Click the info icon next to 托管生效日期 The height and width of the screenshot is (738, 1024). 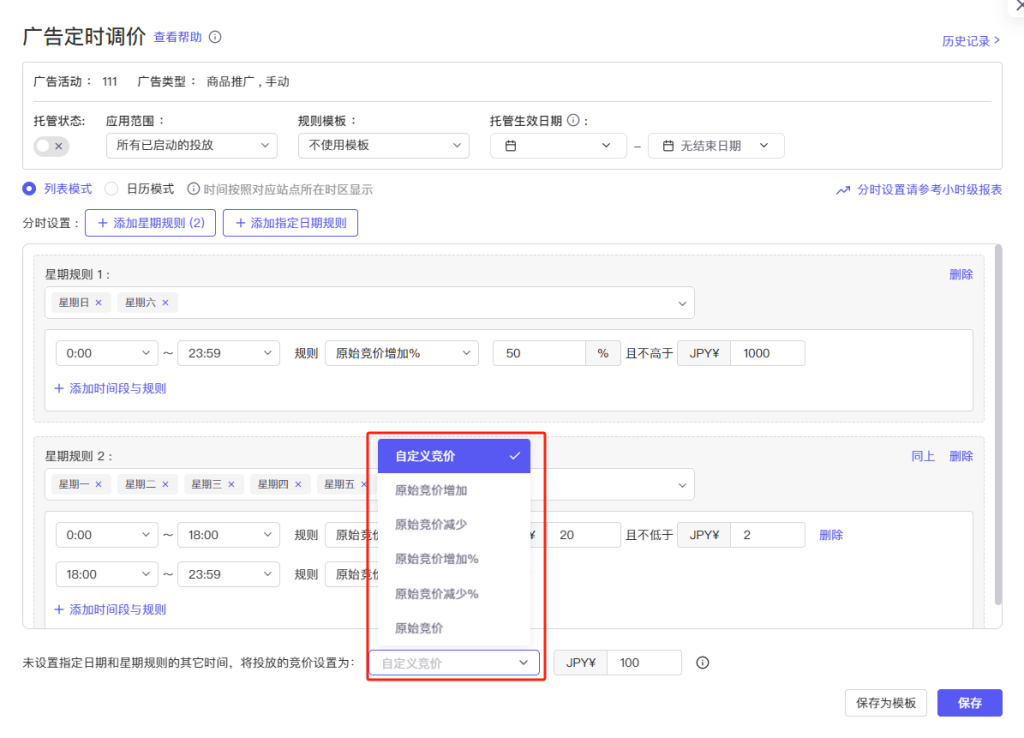pyautogui.click(x=573, y=120)
